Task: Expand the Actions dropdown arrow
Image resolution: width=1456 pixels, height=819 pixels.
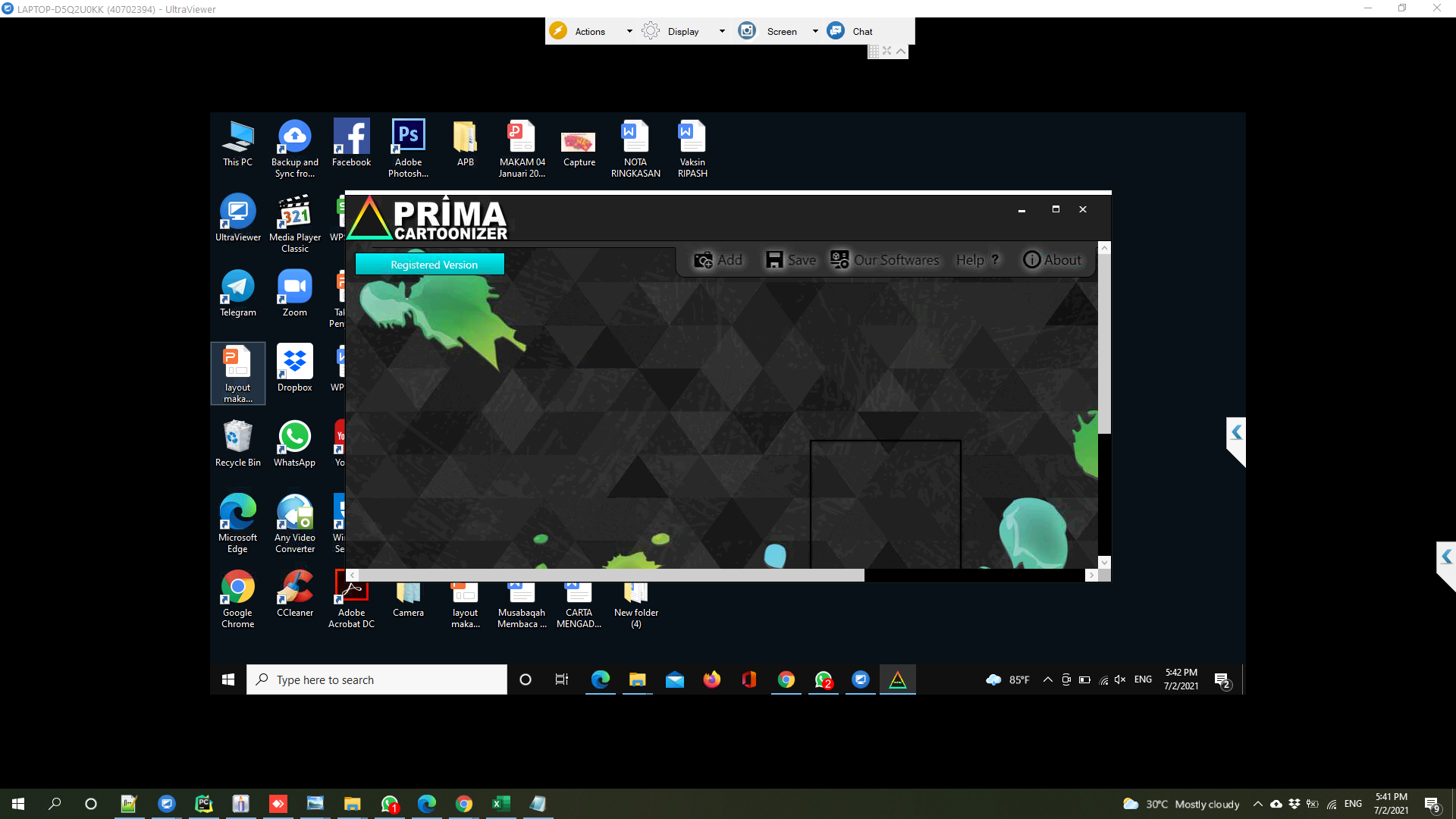Action: [x=629, y=31]
